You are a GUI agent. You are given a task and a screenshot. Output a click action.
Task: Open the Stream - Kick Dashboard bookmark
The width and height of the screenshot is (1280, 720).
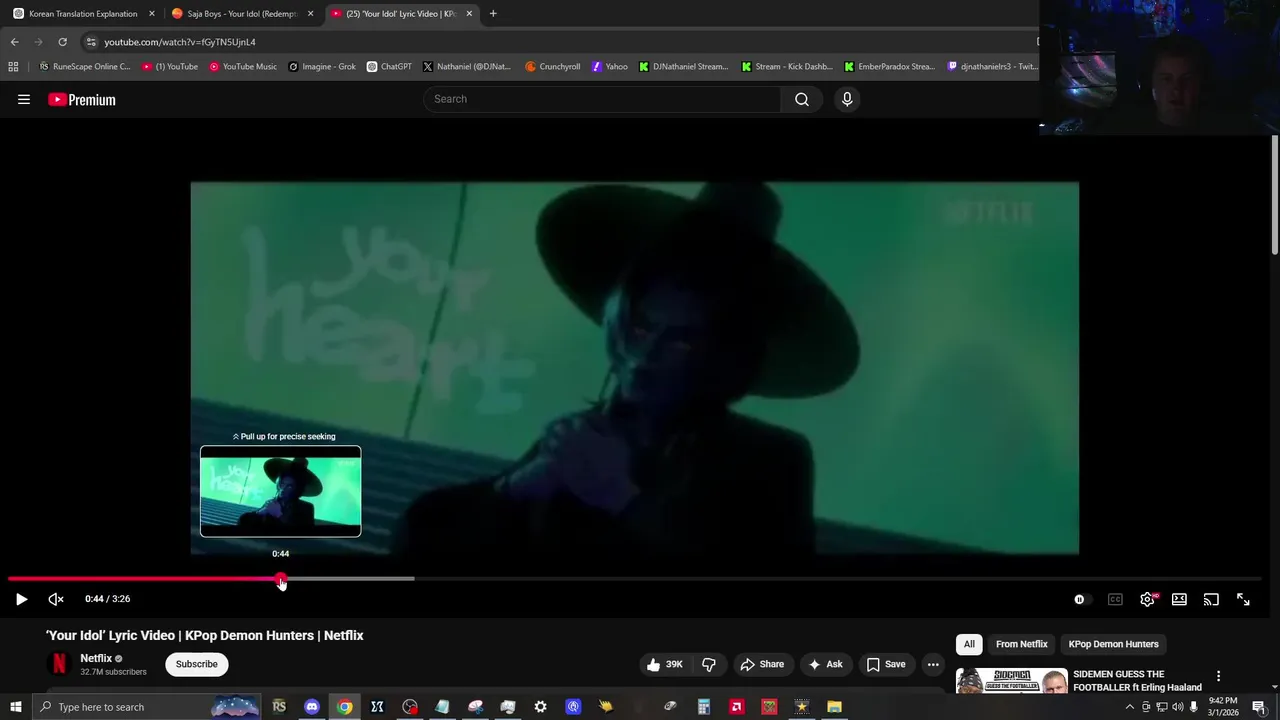(786, 67)
